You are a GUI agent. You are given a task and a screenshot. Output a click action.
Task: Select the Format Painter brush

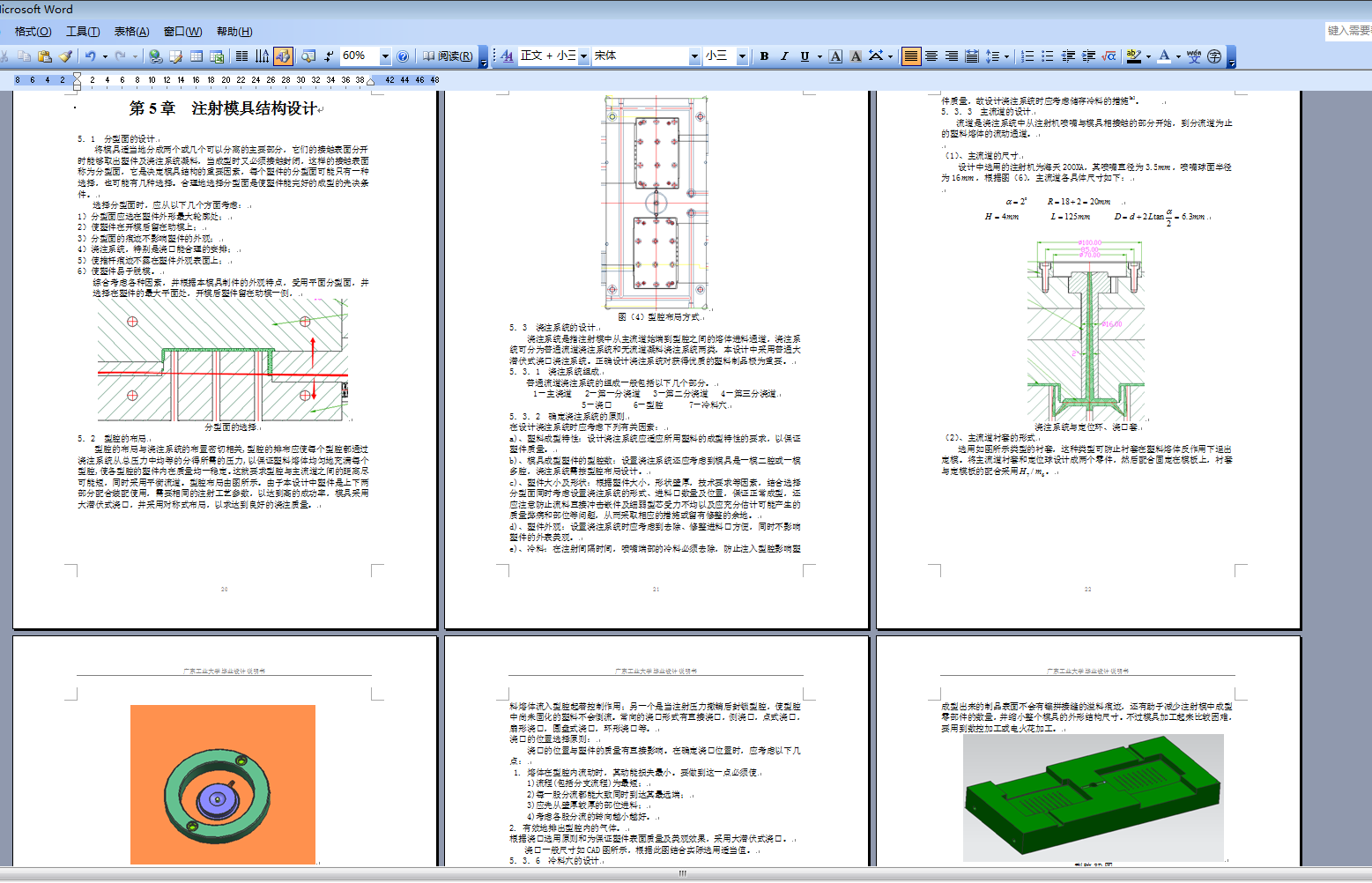pos(65,56)
